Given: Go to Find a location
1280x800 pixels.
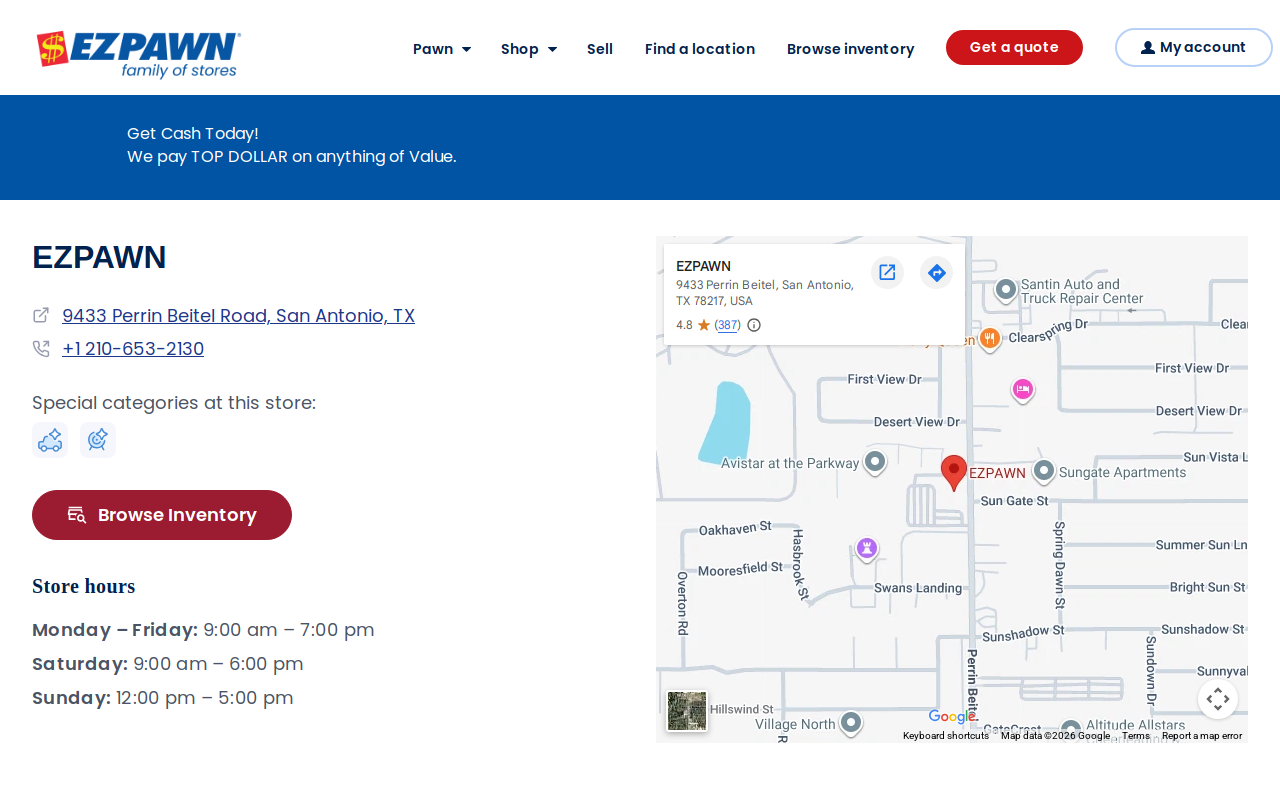Looking at the screenshot, I should tap(700, 49).
